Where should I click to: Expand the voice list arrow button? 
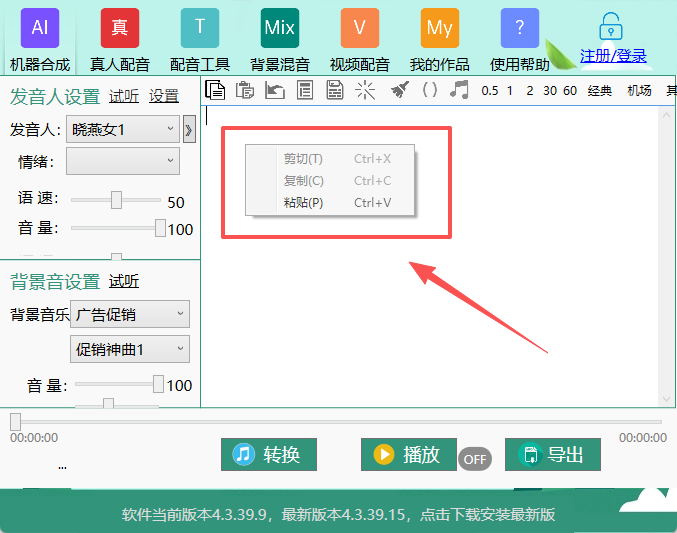tap(189, 129)
